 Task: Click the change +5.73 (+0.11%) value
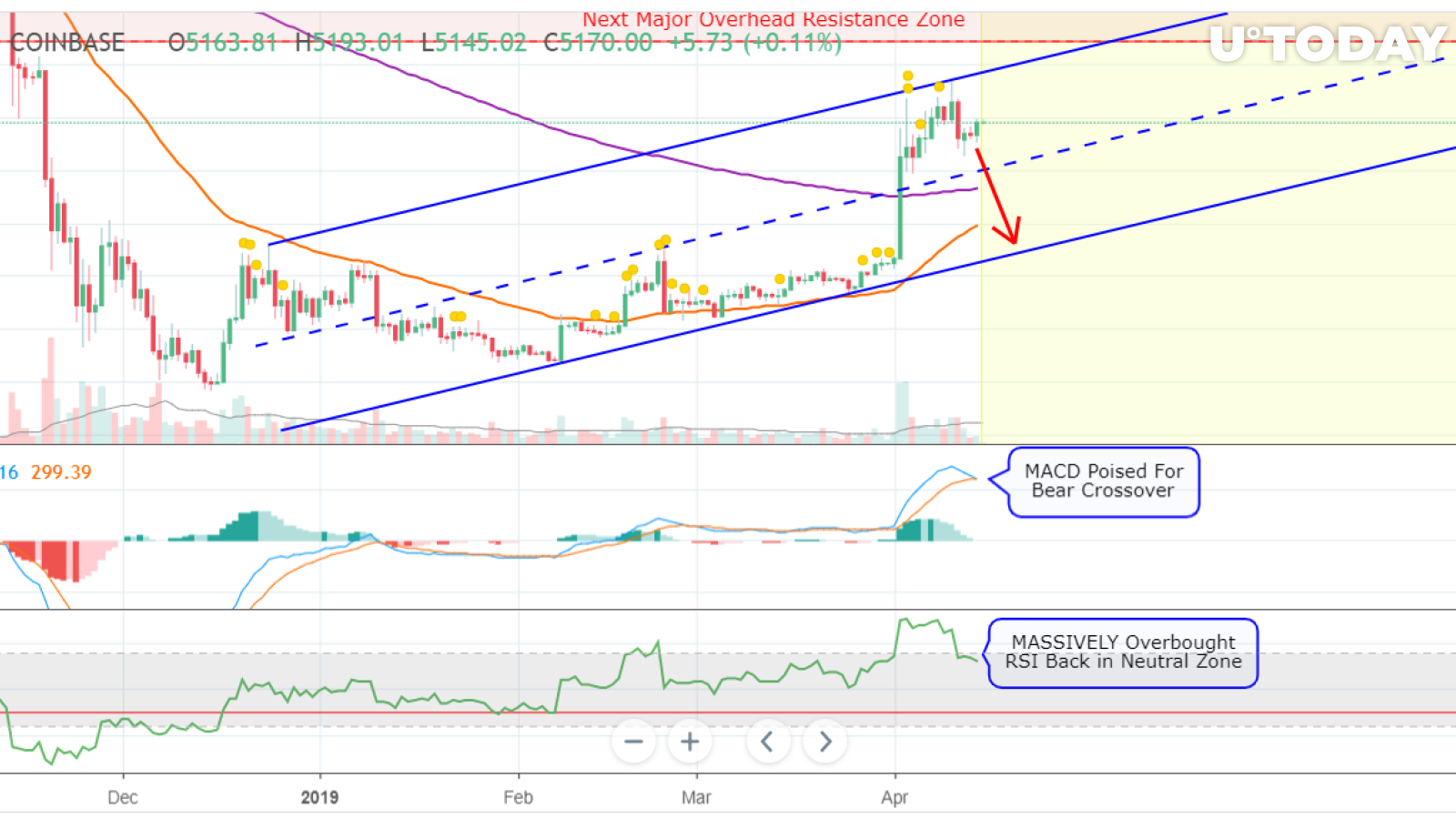coord(755,43)
